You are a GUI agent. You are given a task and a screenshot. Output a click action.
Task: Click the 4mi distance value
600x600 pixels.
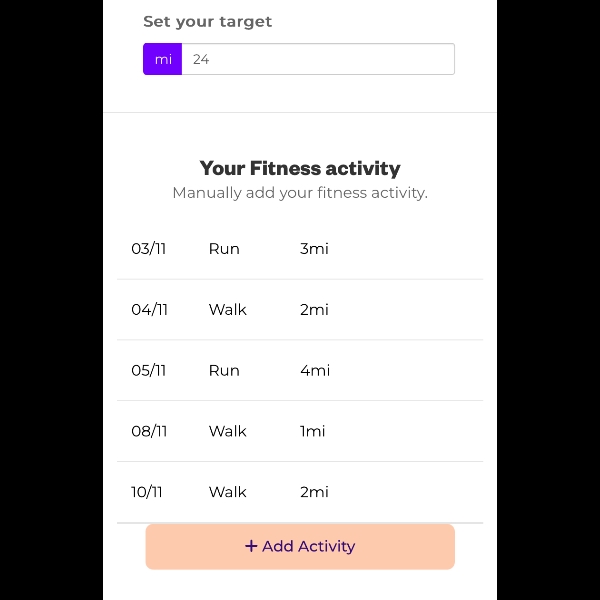point(315,371)
